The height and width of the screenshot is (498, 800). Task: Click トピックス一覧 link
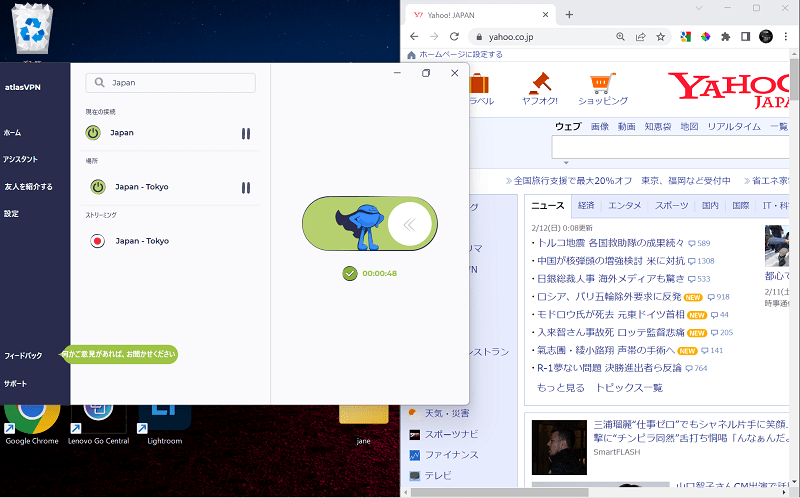(629, 388)
